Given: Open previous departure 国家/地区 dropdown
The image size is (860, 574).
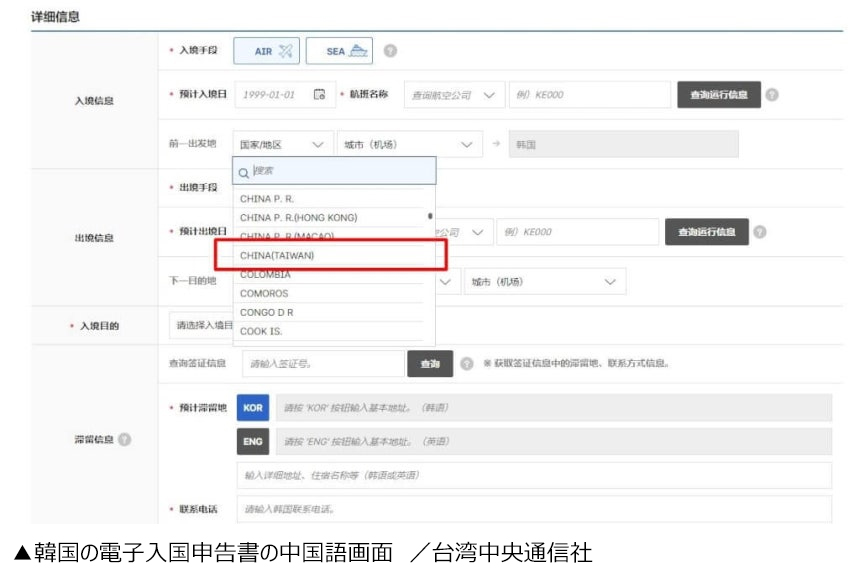Looking at the screenshot, I should click(283, 145).
